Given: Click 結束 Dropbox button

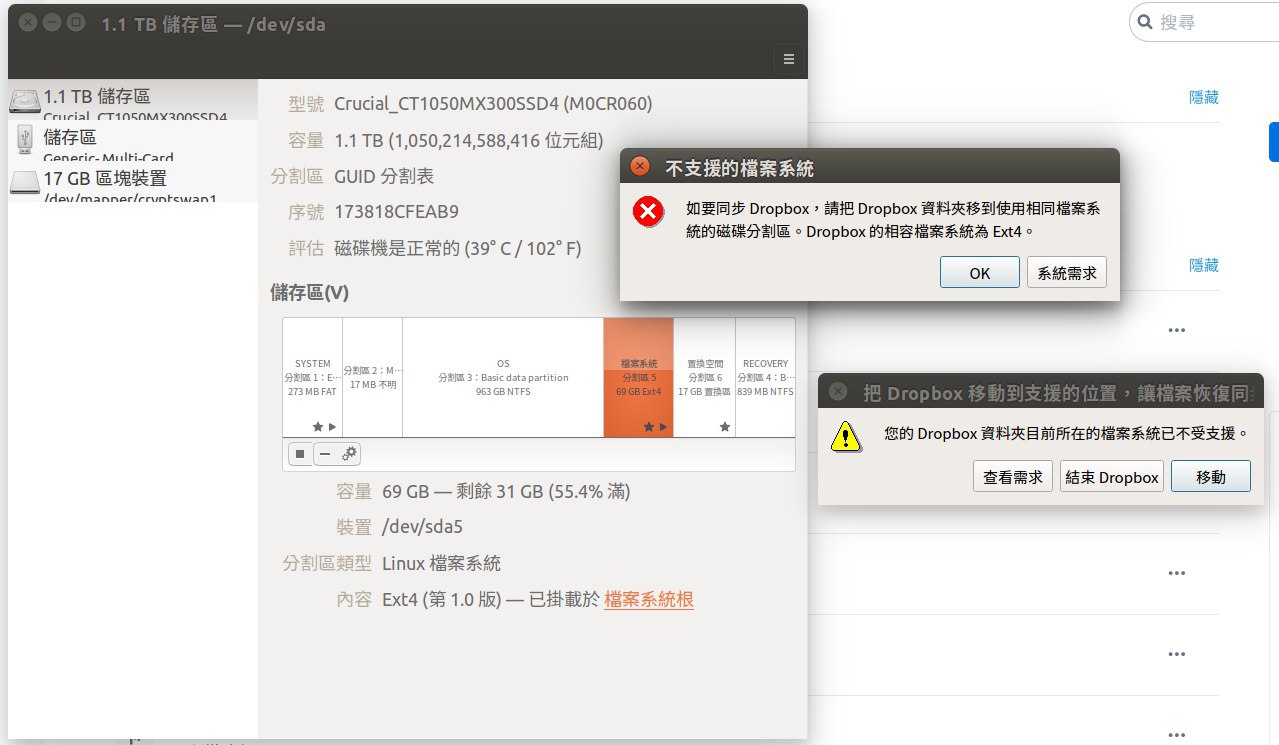Looking at the screenshot, I should (x=1112, y=476).
